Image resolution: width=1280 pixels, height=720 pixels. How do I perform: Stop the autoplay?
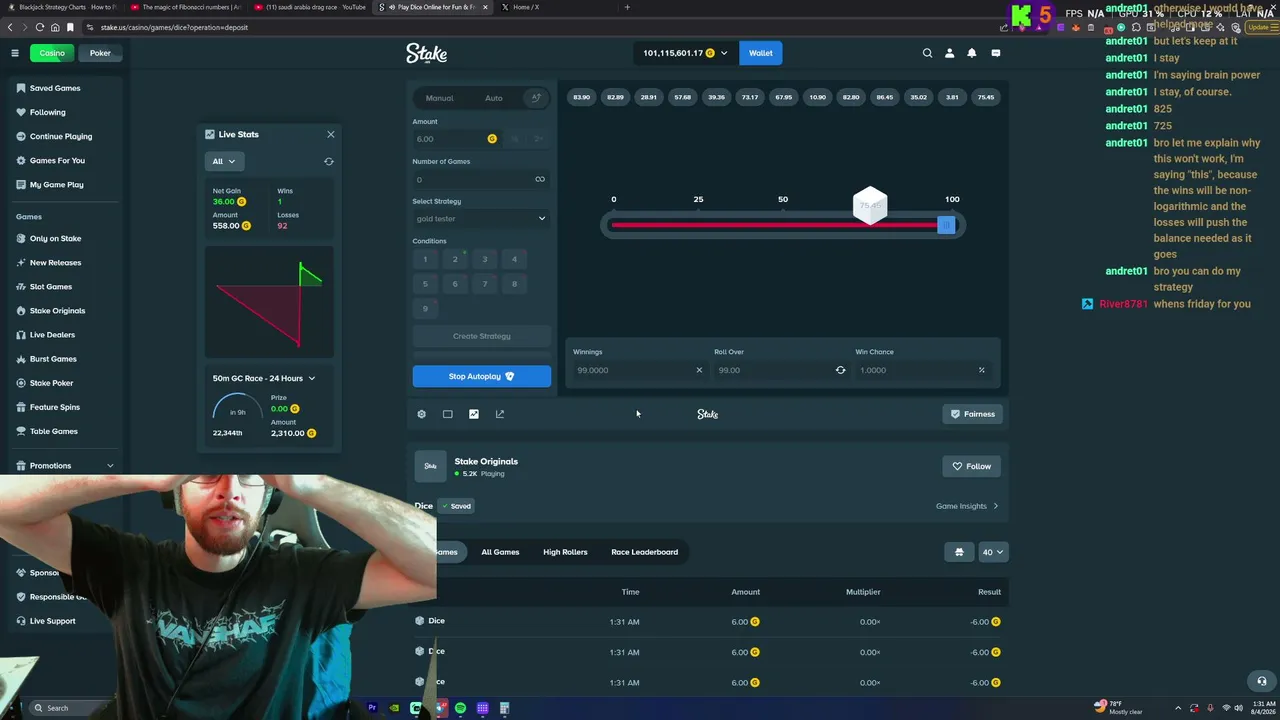[481, 376]
